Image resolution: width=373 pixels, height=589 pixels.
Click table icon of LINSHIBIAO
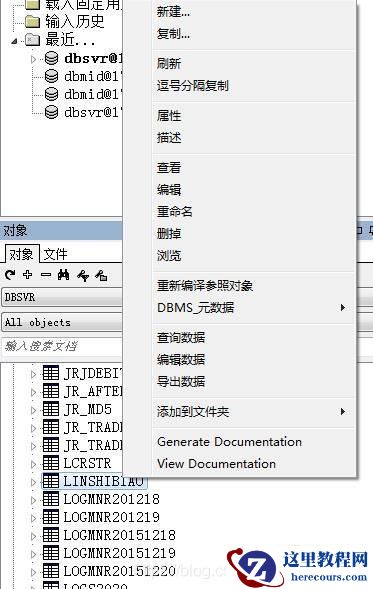[x=51, y=481]
